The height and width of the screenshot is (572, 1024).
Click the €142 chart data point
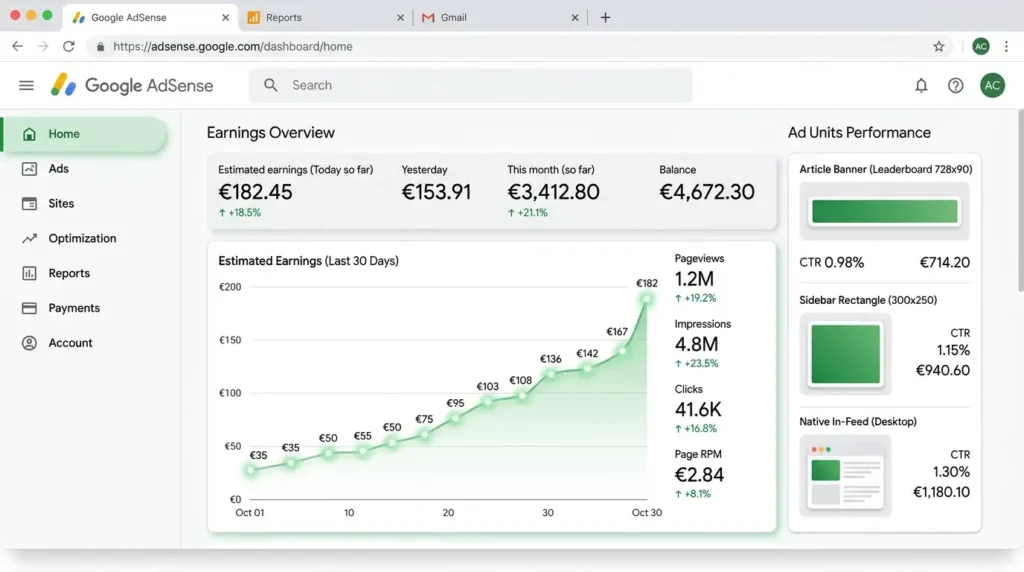pos(587,369)
